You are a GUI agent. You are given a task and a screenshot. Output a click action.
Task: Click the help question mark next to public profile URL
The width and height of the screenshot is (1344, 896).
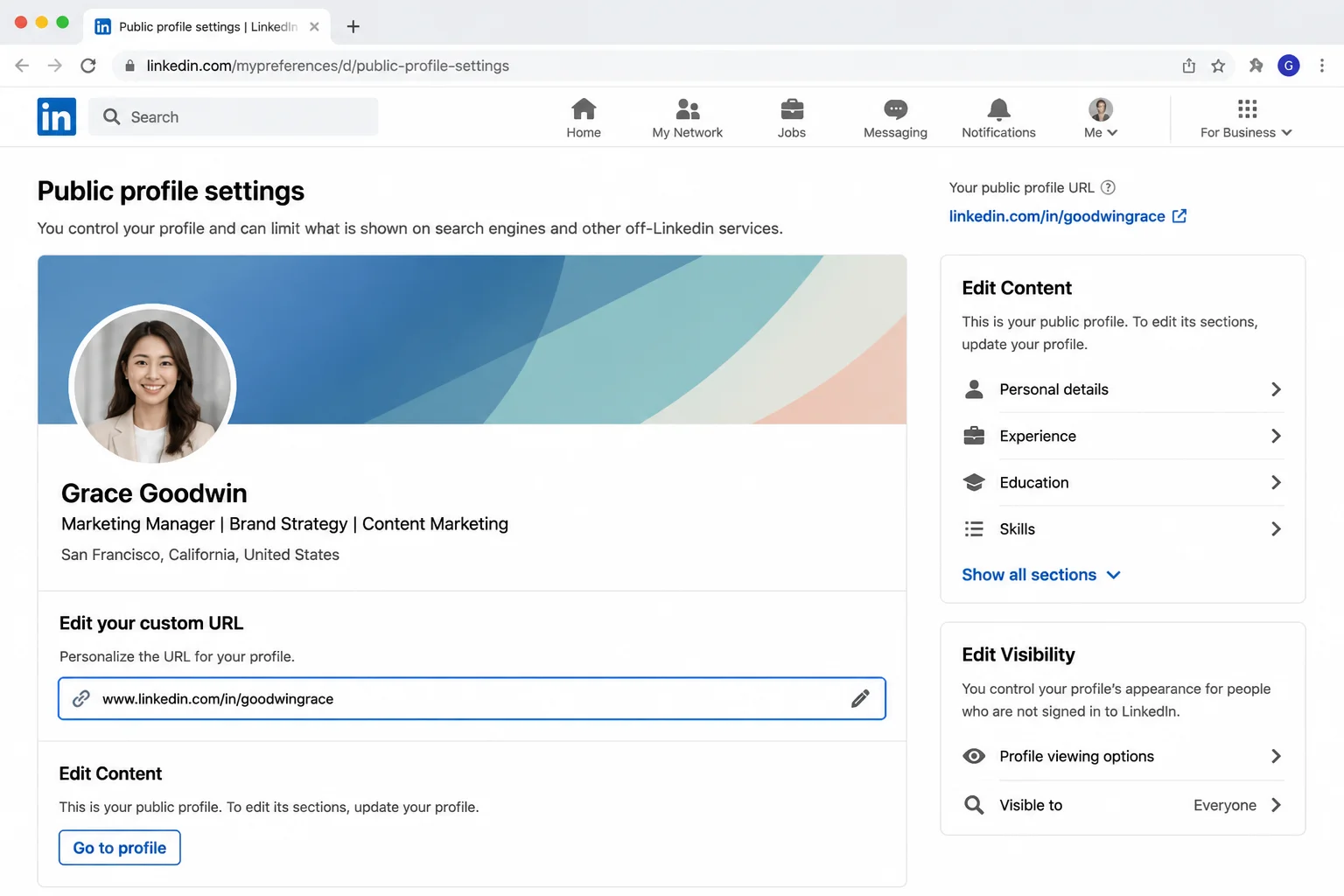(1108, 187)
